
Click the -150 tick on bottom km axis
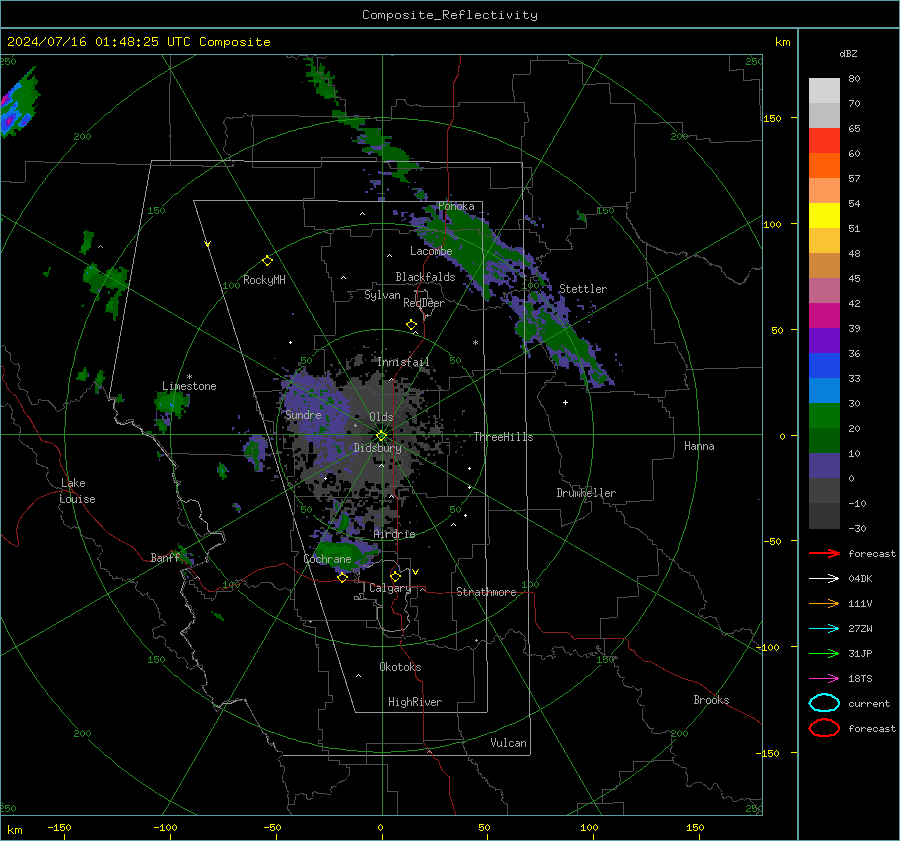59,827
